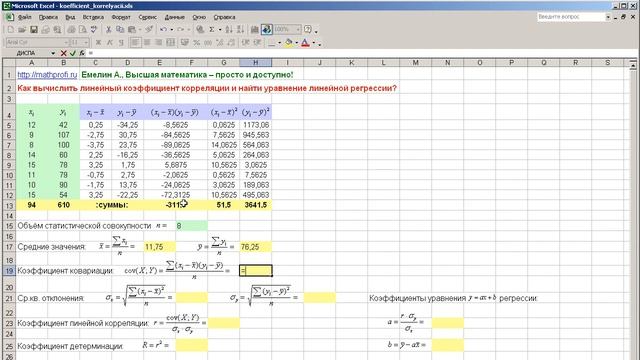Follow the http://mathprofi.ru link
Screen dimensions: 640x360
coord(47,75)
